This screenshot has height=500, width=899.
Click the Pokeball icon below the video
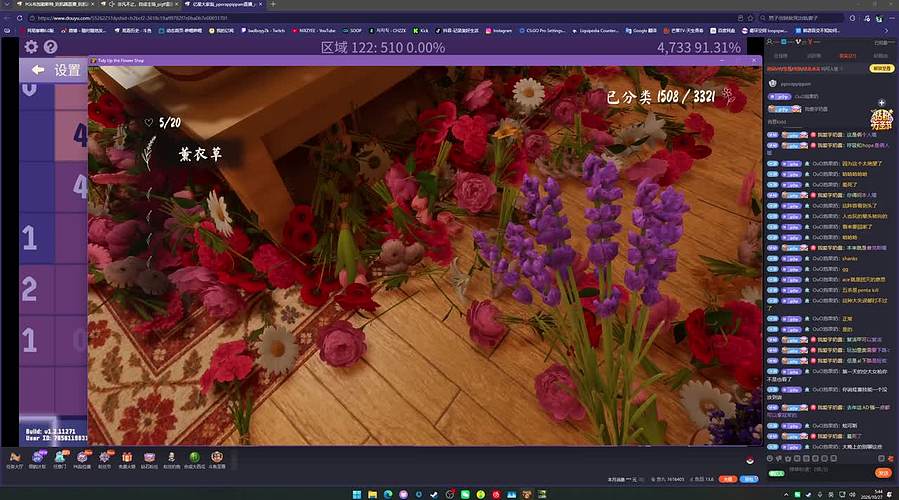click(x=750, y=460)
